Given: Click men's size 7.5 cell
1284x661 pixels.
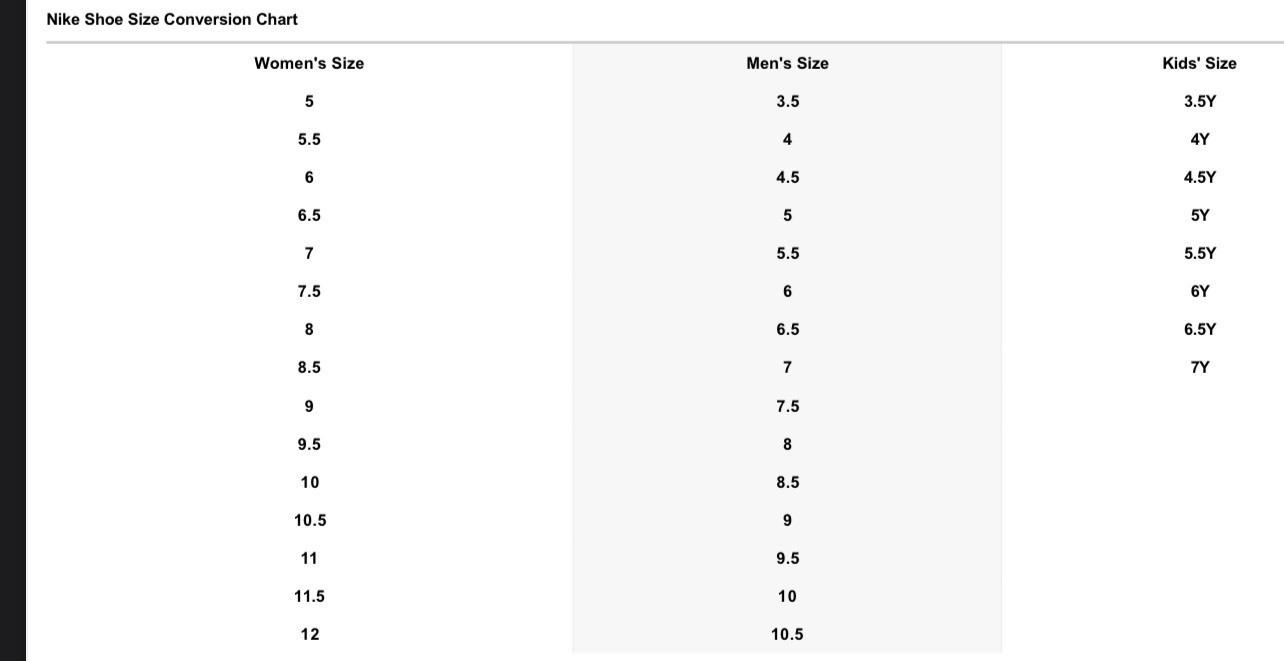Looking at the screenshot, I should tap(787, 406).
